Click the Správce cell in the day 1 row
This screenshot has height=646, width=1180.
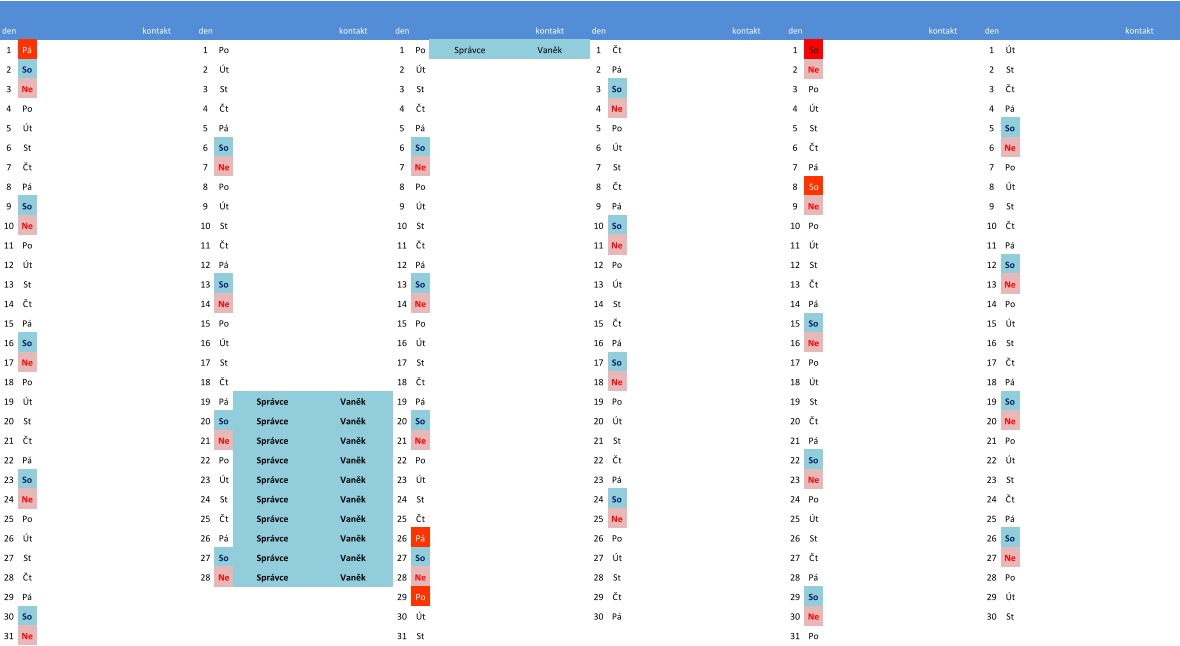click(x=470, y=50)
